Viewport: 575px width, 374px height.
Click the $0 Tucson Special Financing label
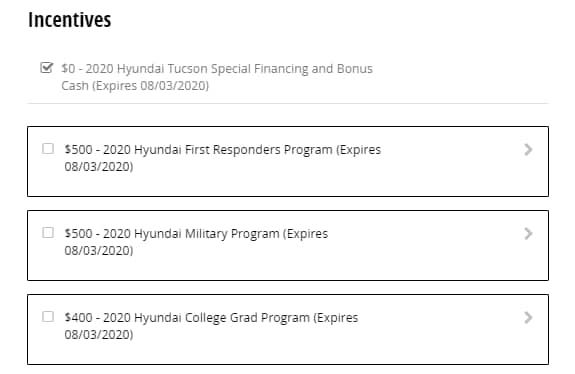[217, 77]
